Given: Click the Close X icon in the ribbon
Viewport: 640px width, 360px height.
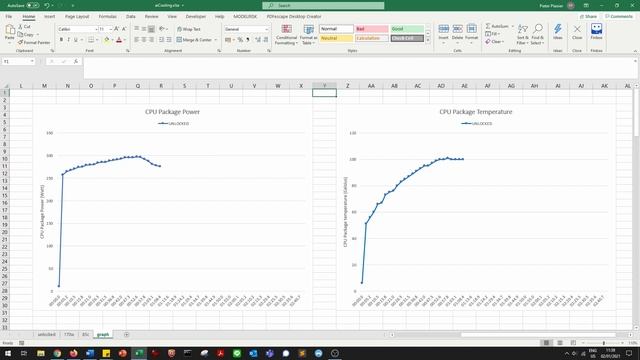Looking at the screenshot, I should click(577, 29).
